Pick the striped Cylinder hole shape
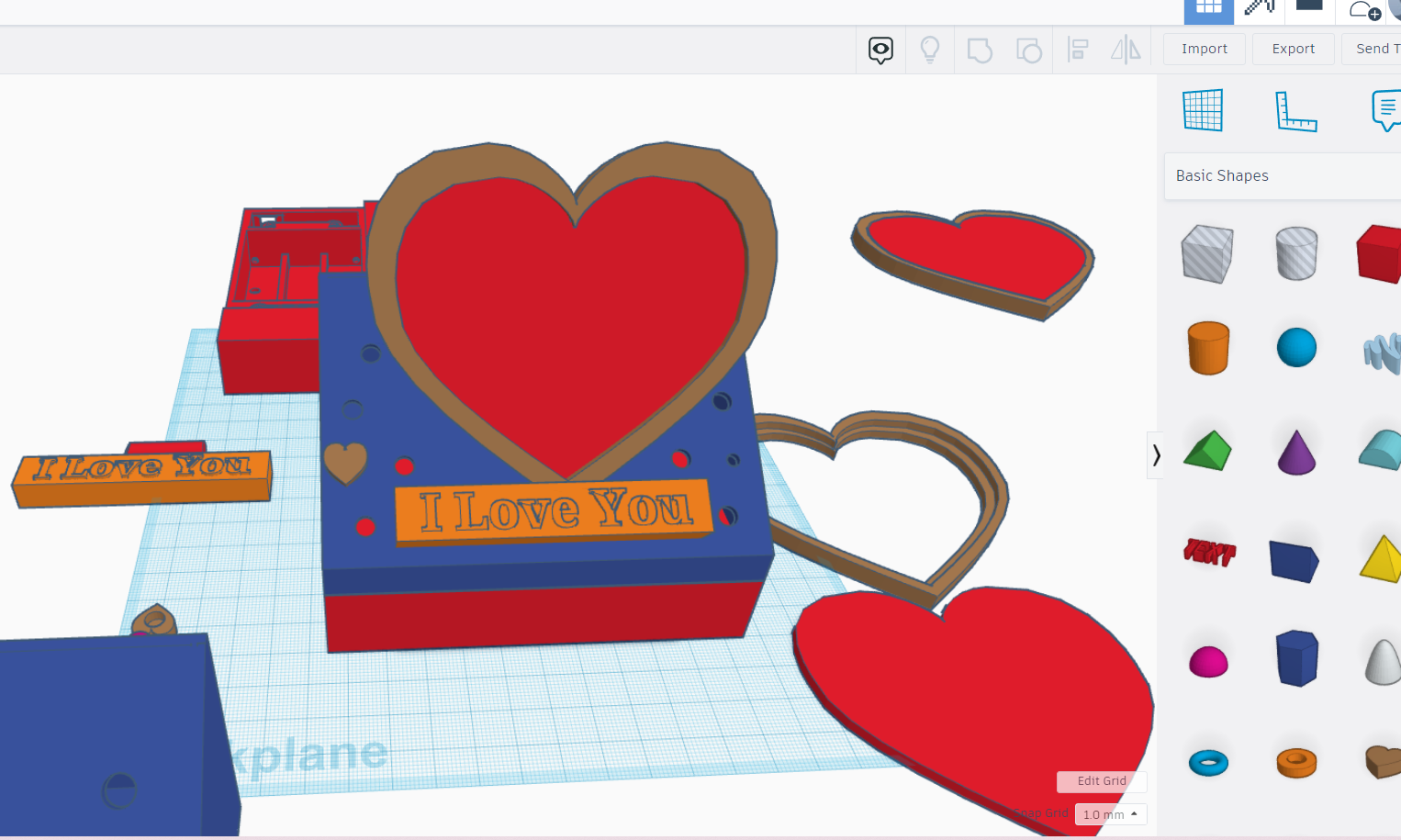 click(1296, 253)
